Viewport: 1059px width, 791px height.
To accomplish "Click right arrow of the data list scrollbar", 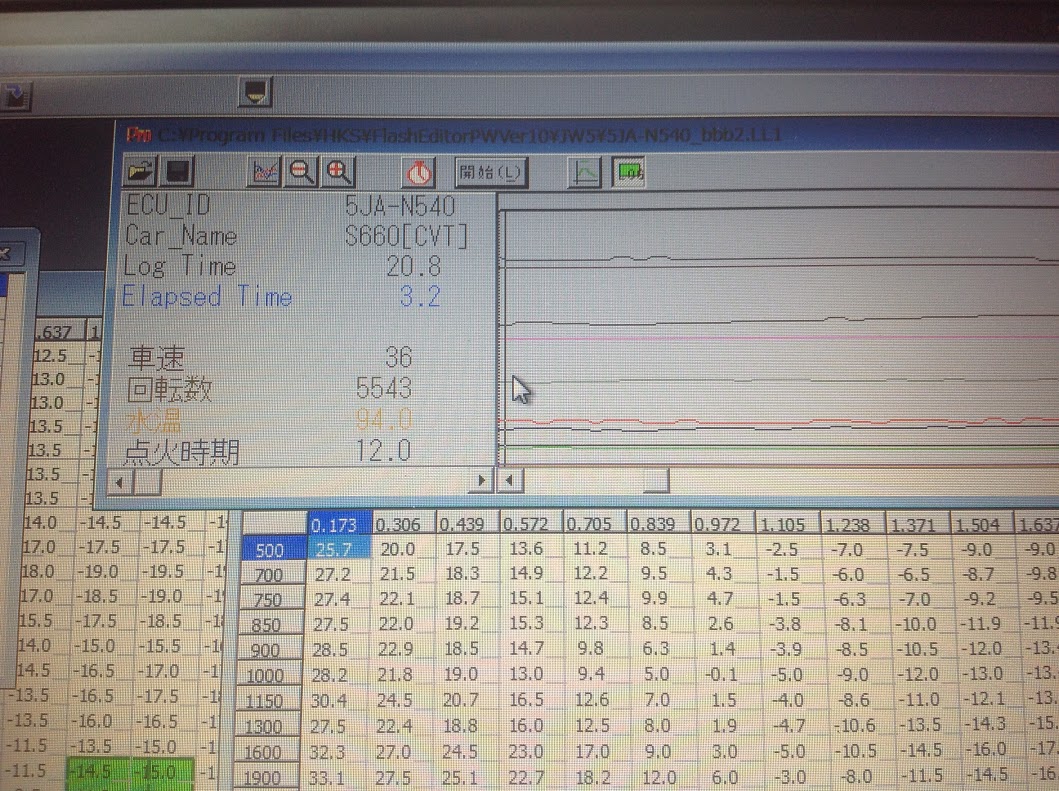I will click(x=482, y=481).
